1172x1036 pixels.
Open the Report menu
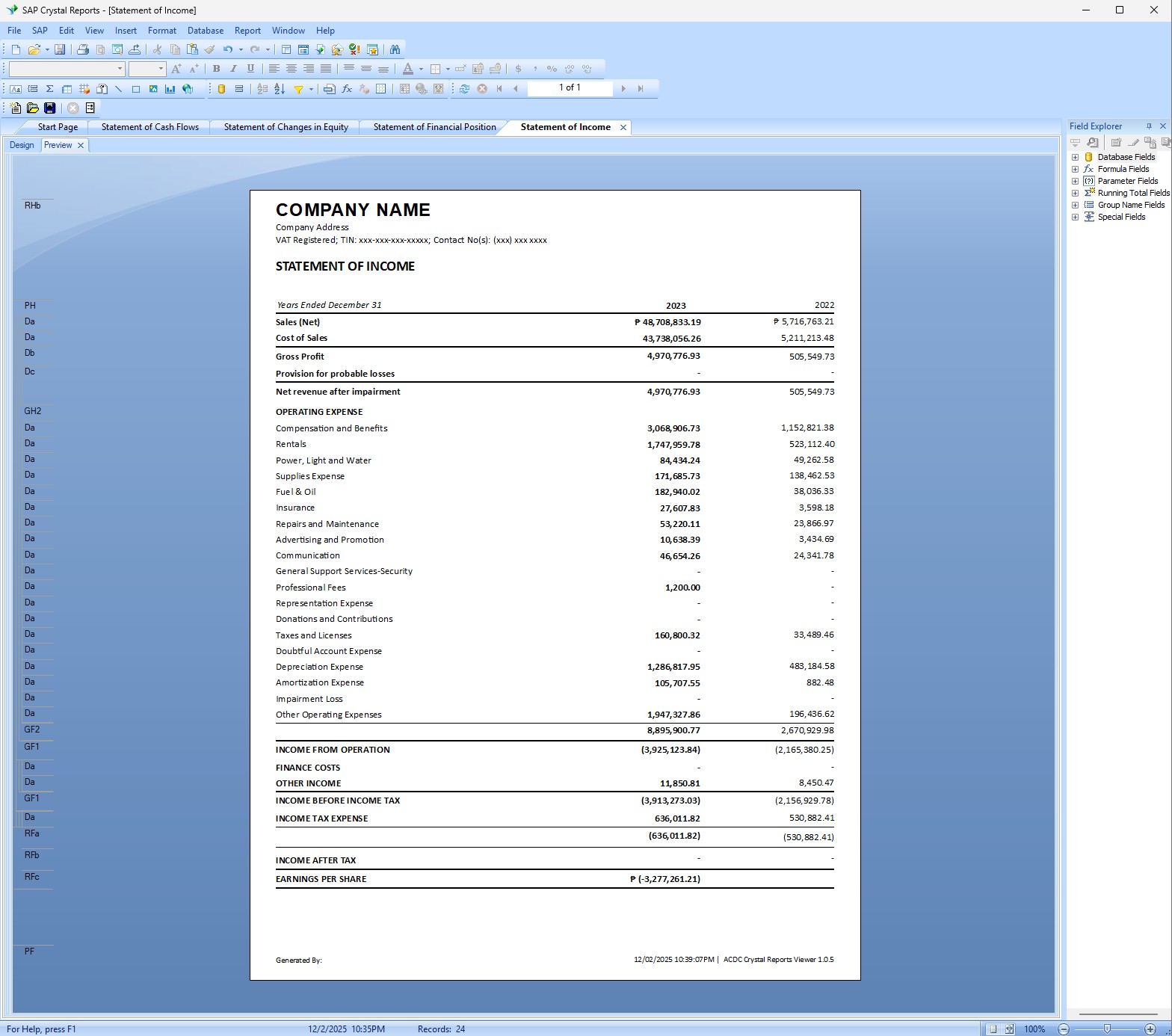click(247, 31)
